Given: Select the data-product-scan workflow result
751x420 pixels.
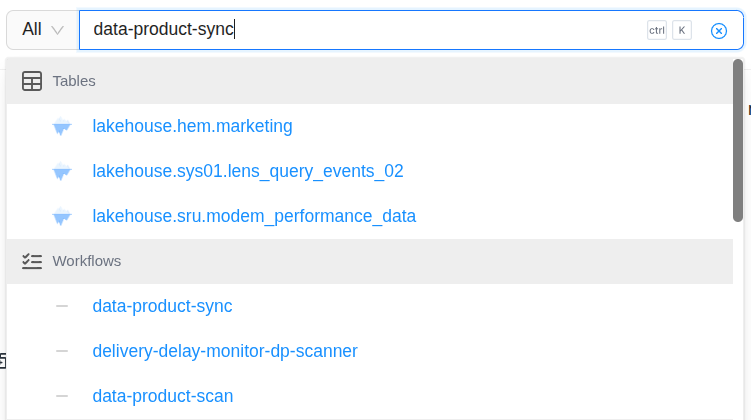Looking at the screenshot, I should pyautogui.click(x=163, y=396).
